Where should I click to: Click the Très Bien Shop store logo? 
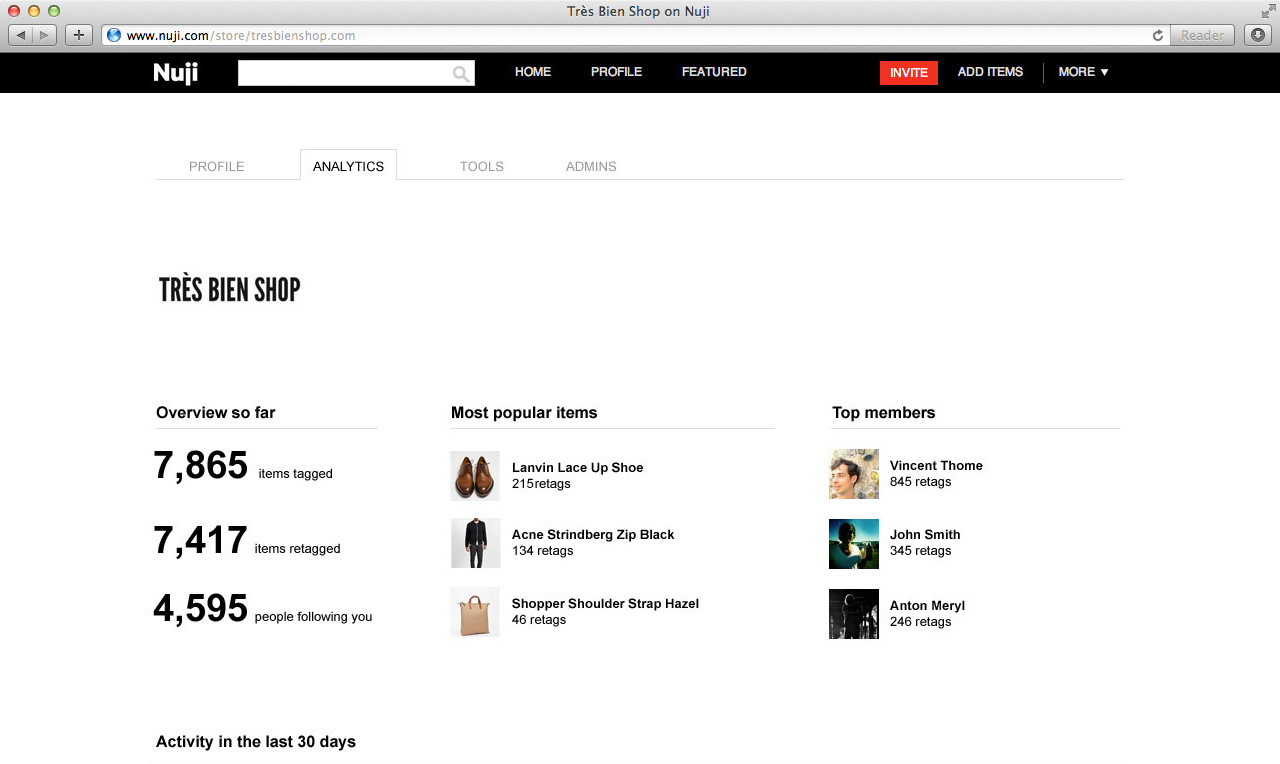click(x=230, y=290)
